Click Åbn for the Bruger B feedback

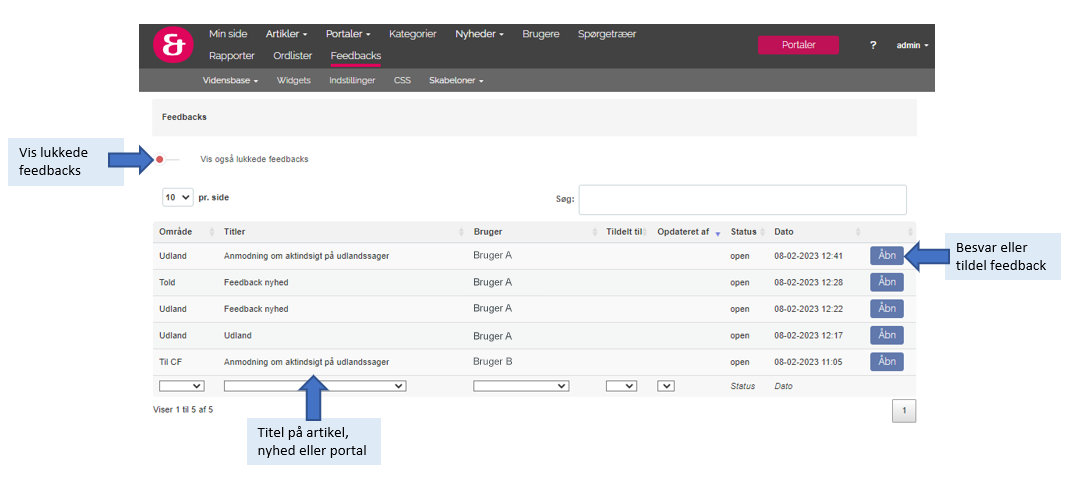[x=887, y=361]
